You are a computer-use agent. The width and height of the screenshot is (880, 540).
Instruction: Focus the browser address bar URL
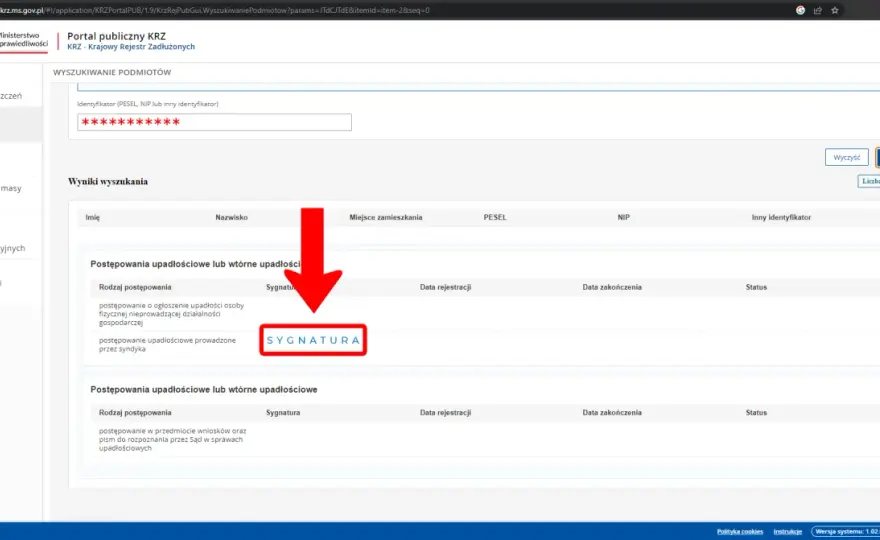coord(214,10)
